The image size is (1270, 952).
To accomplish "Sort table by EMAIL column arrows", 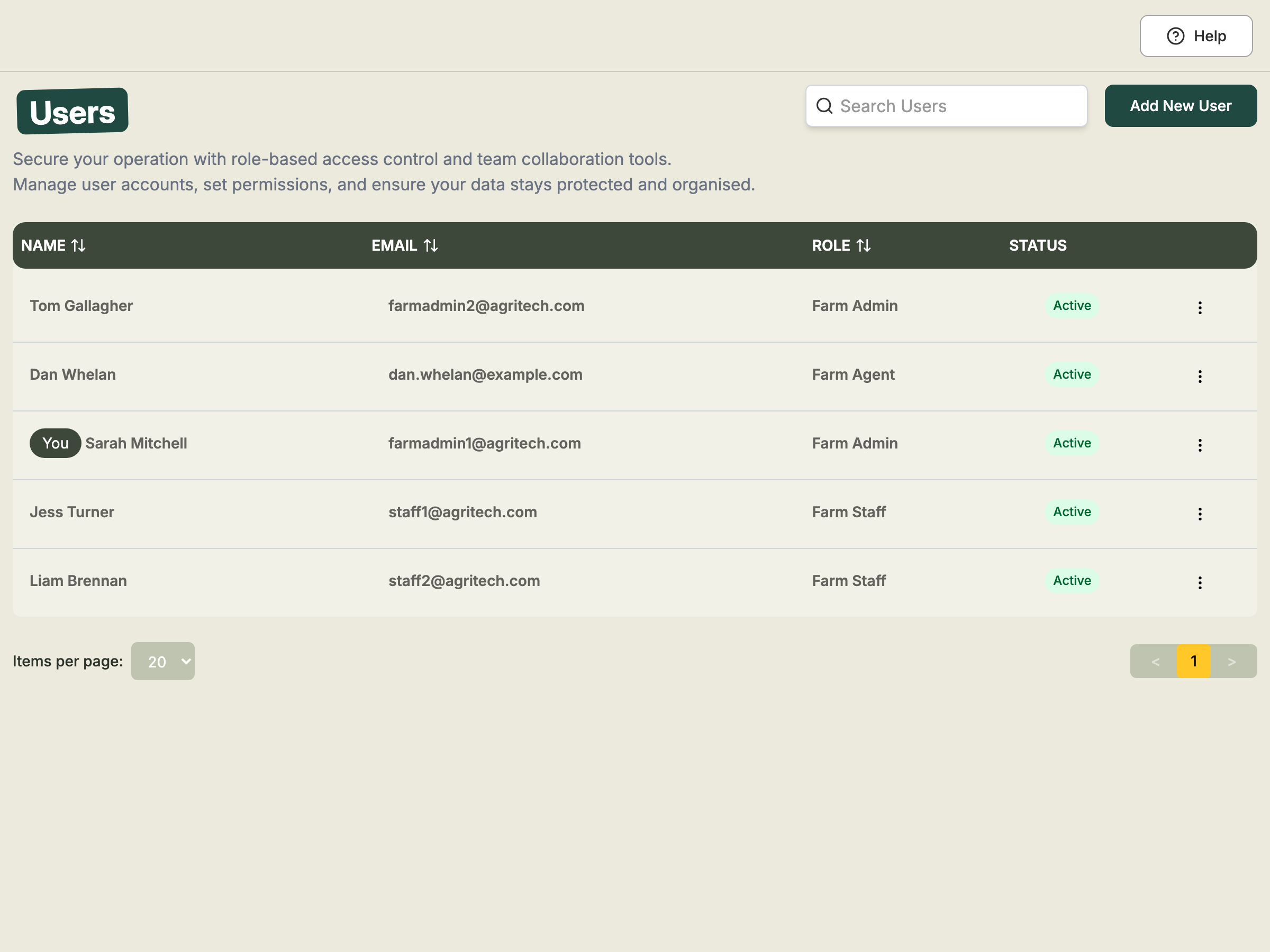I will (431, 245).
